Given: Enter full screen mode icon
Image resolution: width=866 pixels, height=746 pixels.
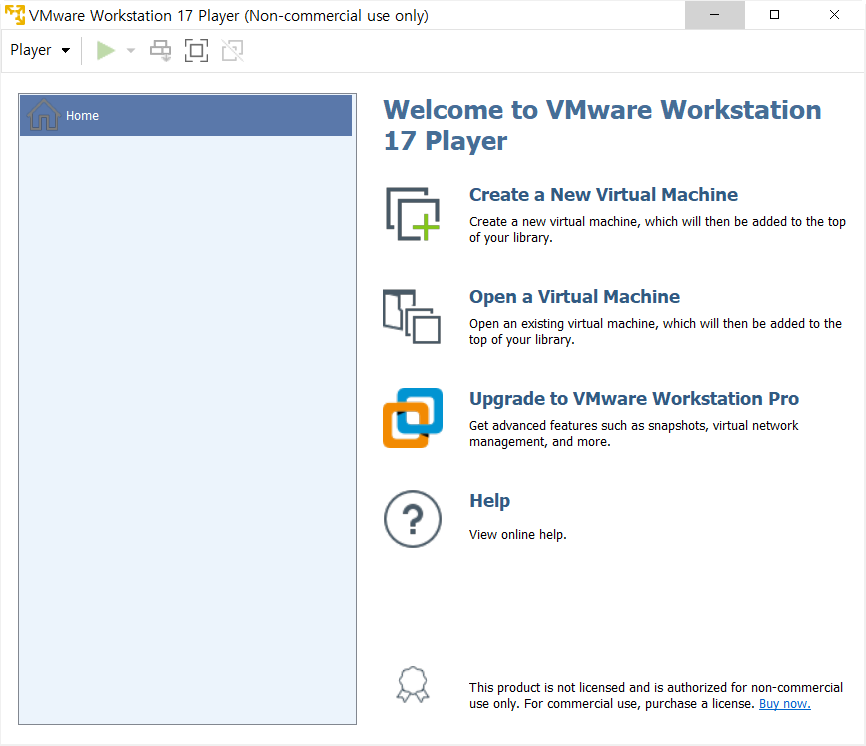Looking at the screenshot, I should [x=196, y=51].
